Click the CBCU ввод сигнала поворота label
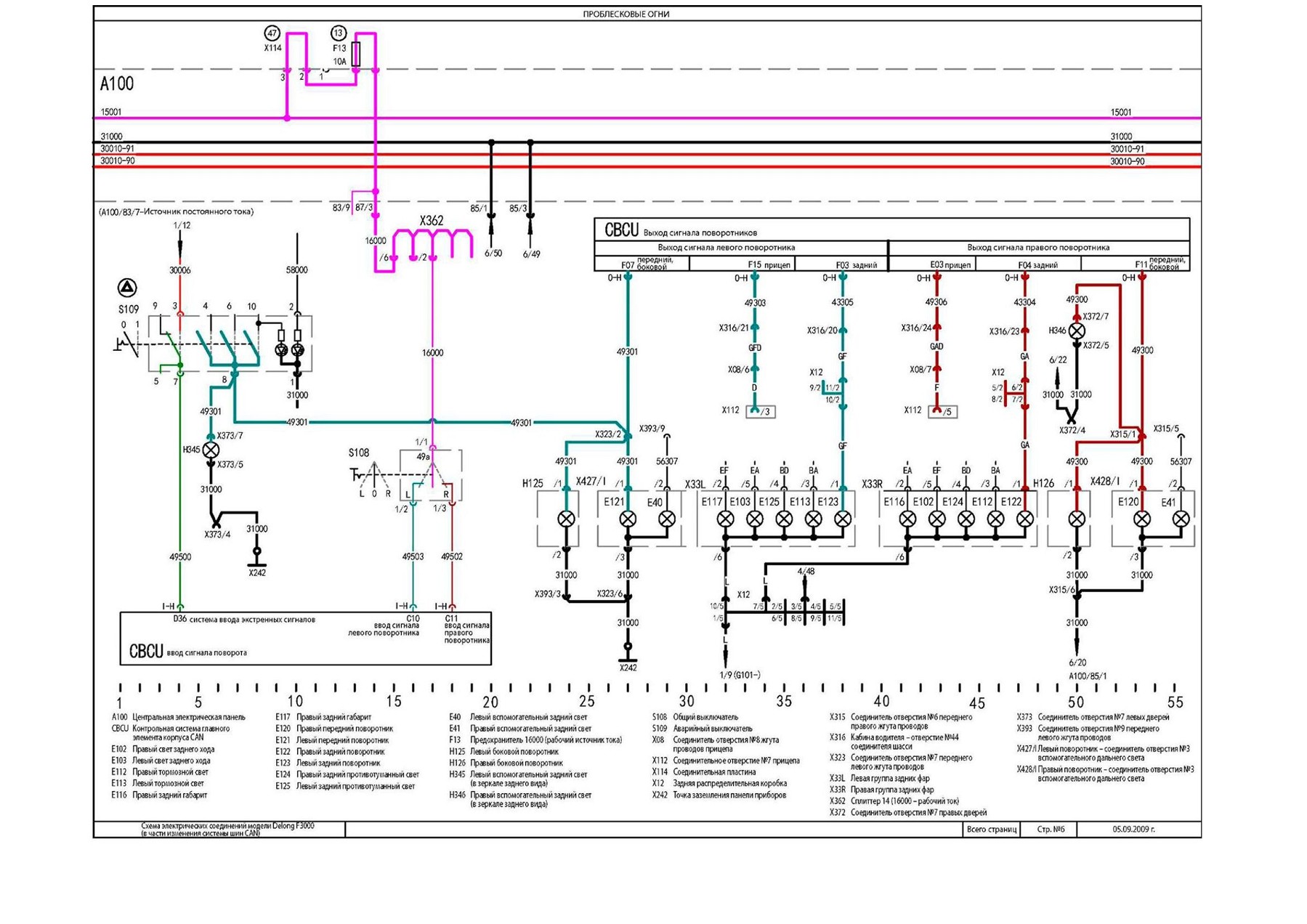 point(188,652)
